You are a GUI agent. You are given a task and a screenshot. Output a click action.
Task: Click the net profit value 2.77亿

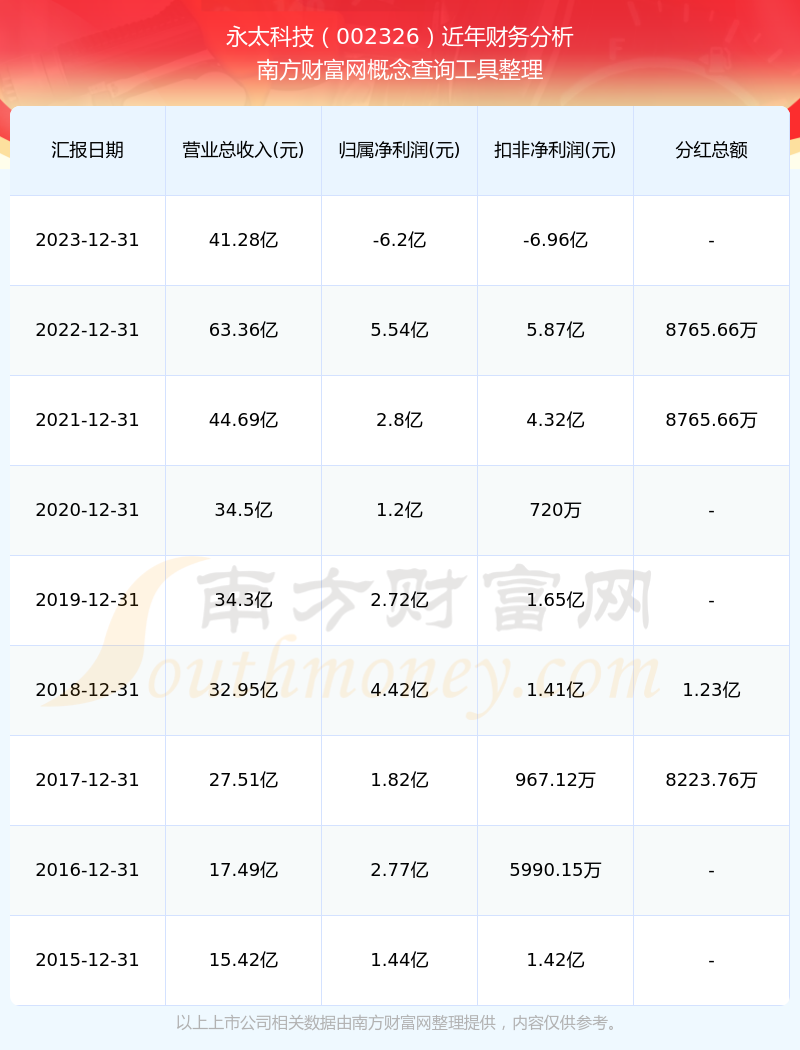point(400,871)
